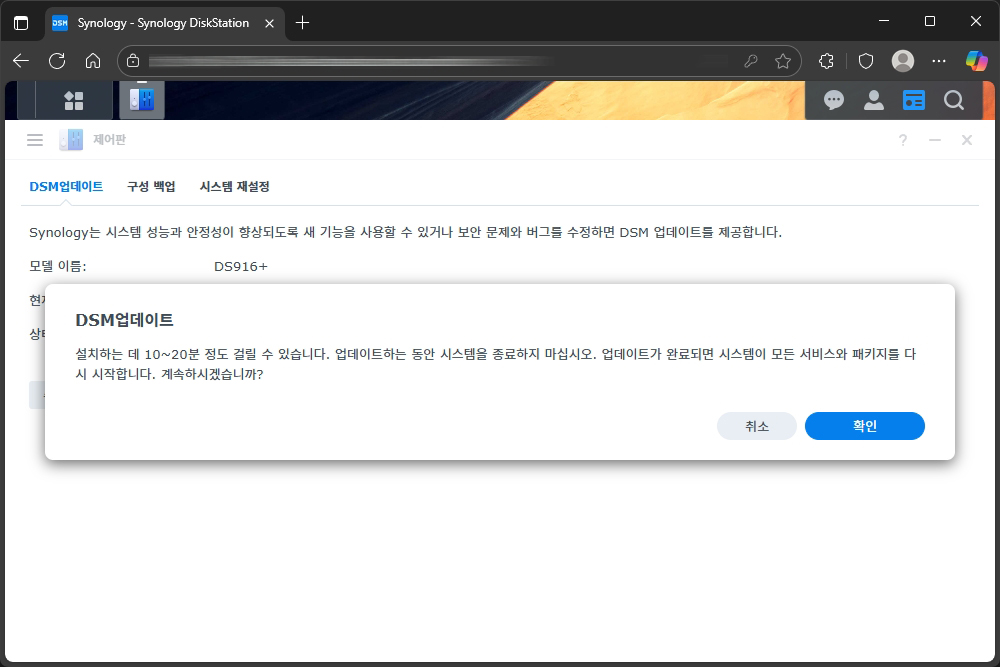1000x667 pixels.
Task: Open the DSM user options icon
Action: pyautogui.click(x=874, y=100)
